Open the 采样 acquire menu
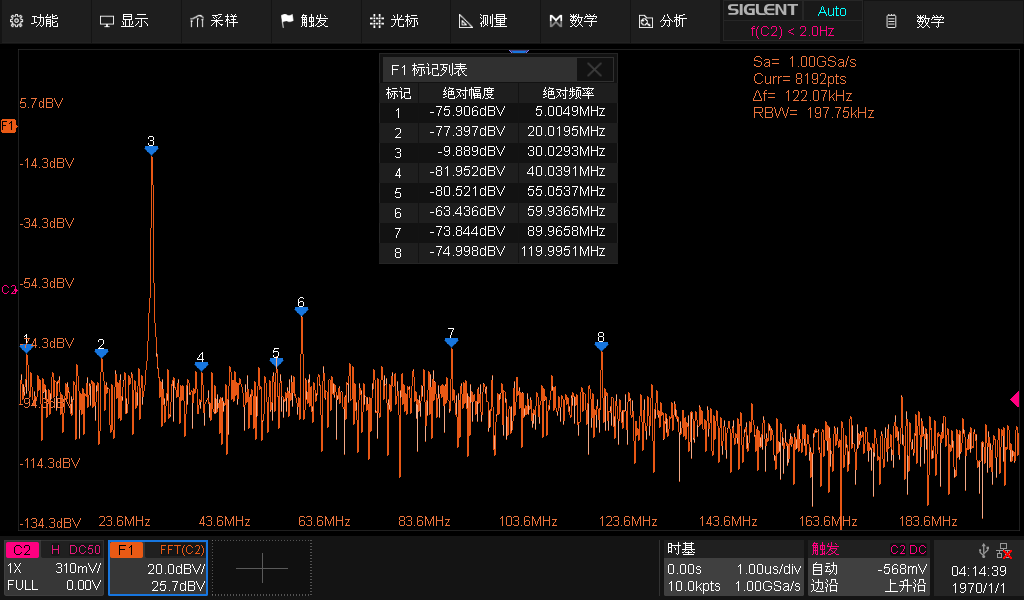This screenshot has width=1024, height=600. tap(213, 21)
